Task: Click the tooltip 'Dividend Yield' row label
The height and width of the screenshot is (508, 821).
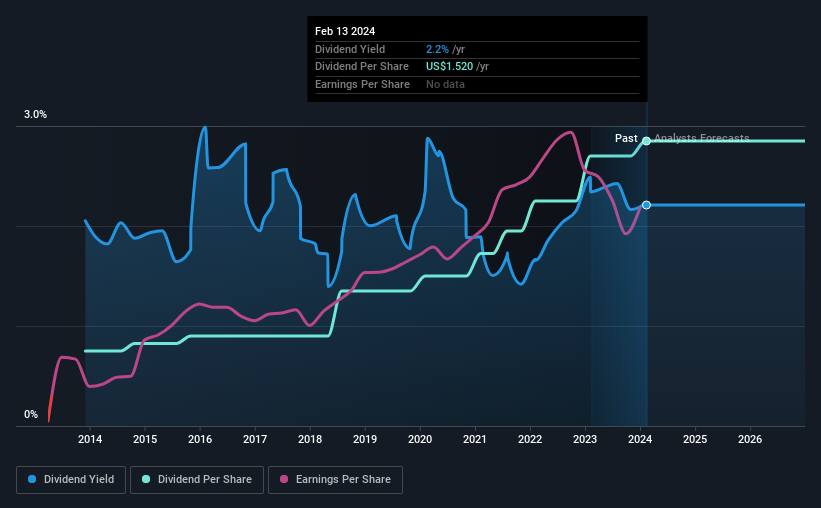Action: tap(350, 49)
